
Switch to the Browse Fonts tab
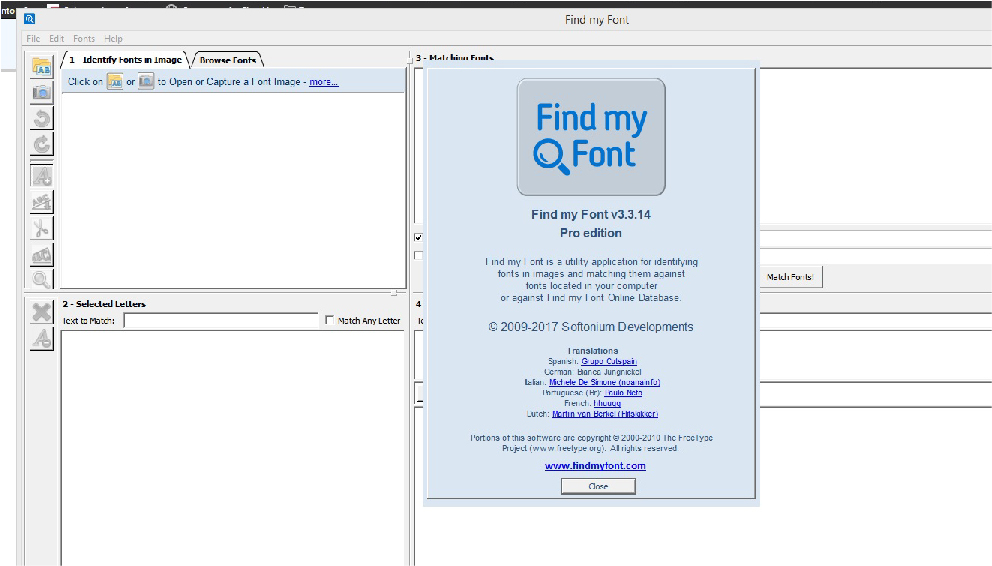(x=228, y=60)
